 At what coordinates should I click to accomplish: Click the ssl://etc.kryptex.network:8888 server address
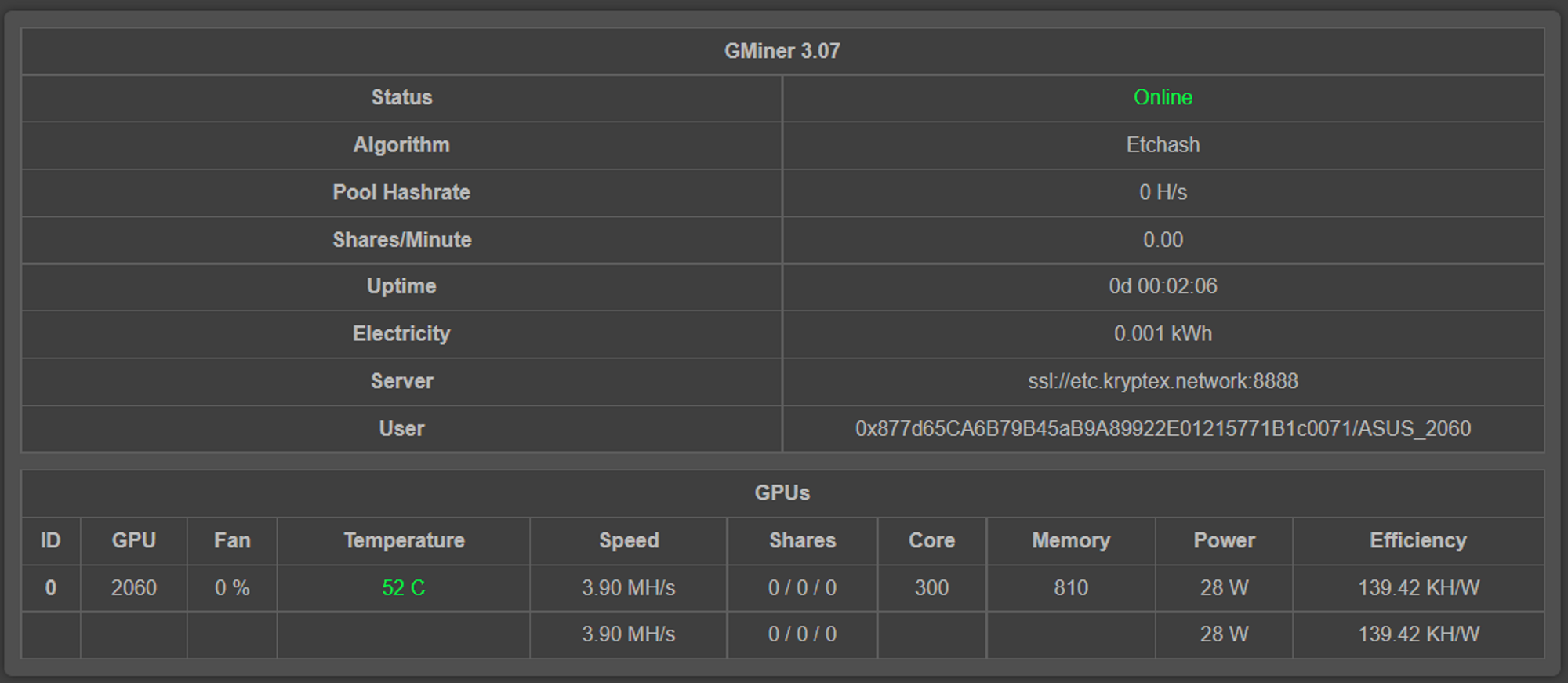1163,381
